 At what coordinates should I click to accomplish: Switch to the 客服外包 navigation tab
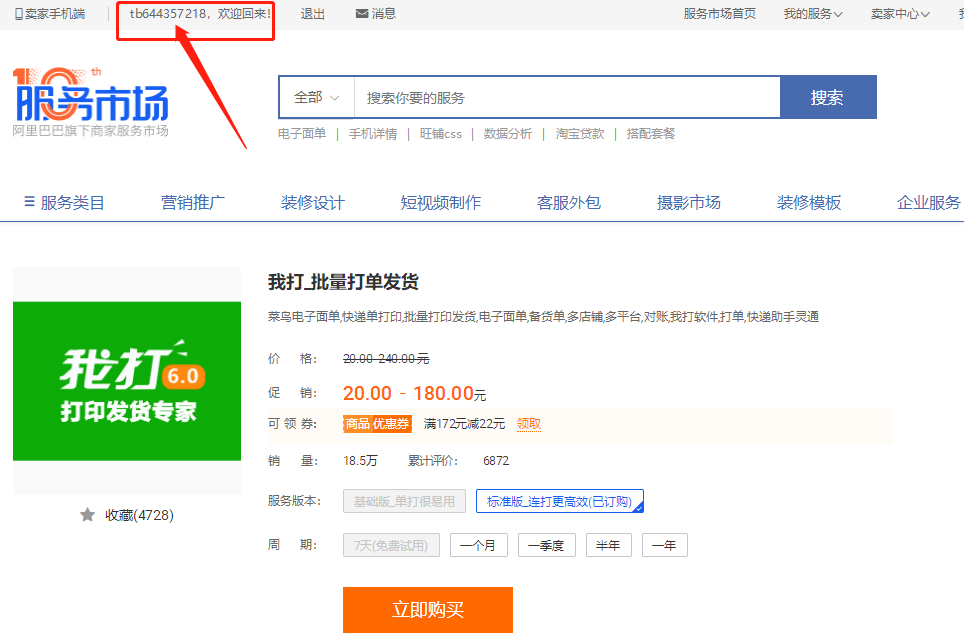coord(568,201)
